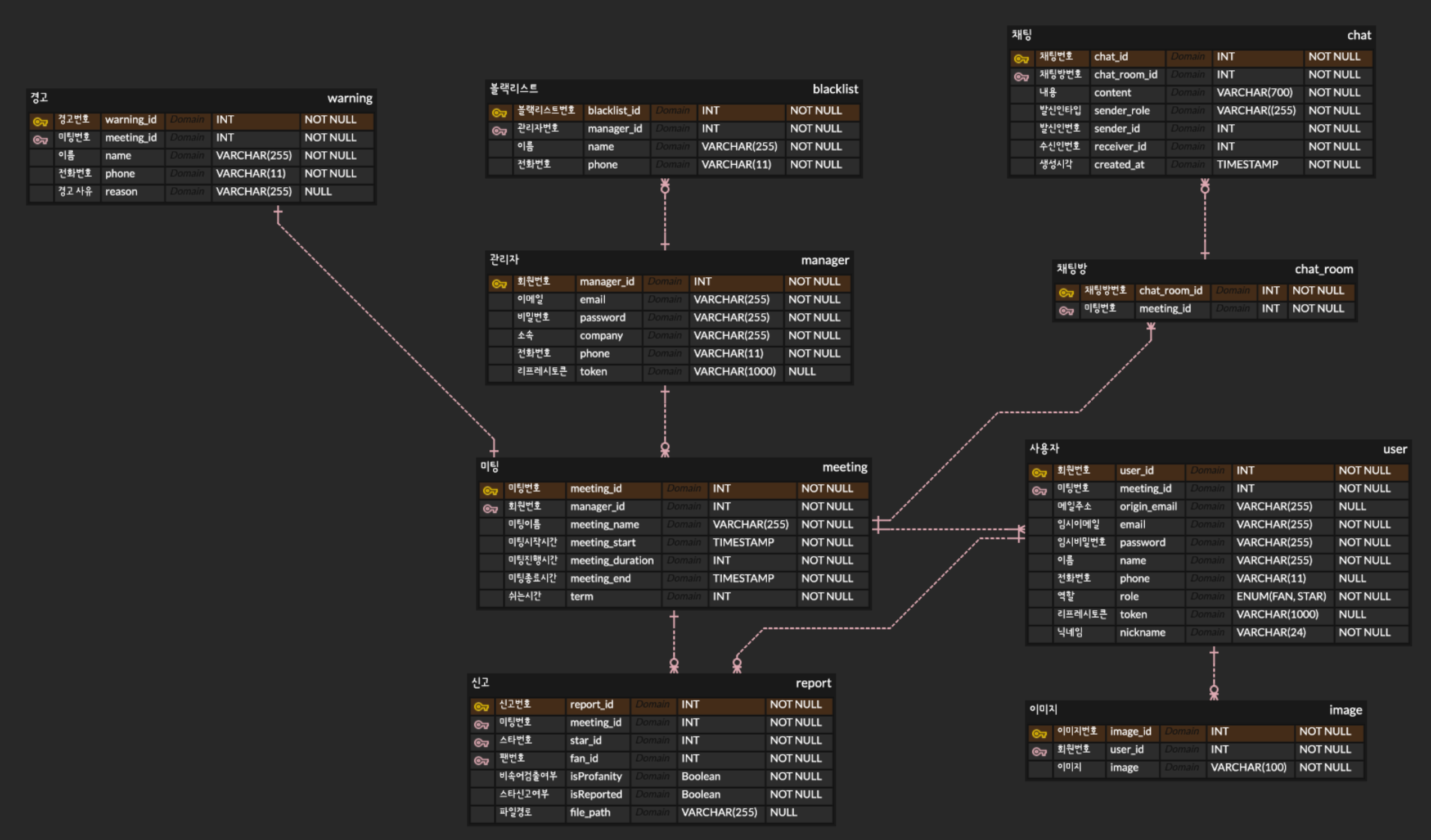Click the primary key icon in meeting table

pos(490,490)
